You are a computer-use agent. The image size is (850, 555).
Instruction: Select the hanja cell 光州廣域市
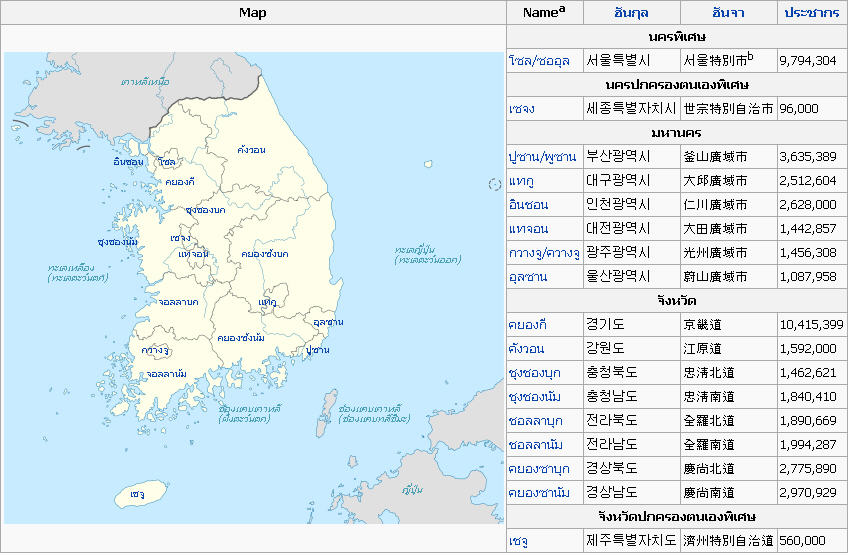click(x=716, y=253)
